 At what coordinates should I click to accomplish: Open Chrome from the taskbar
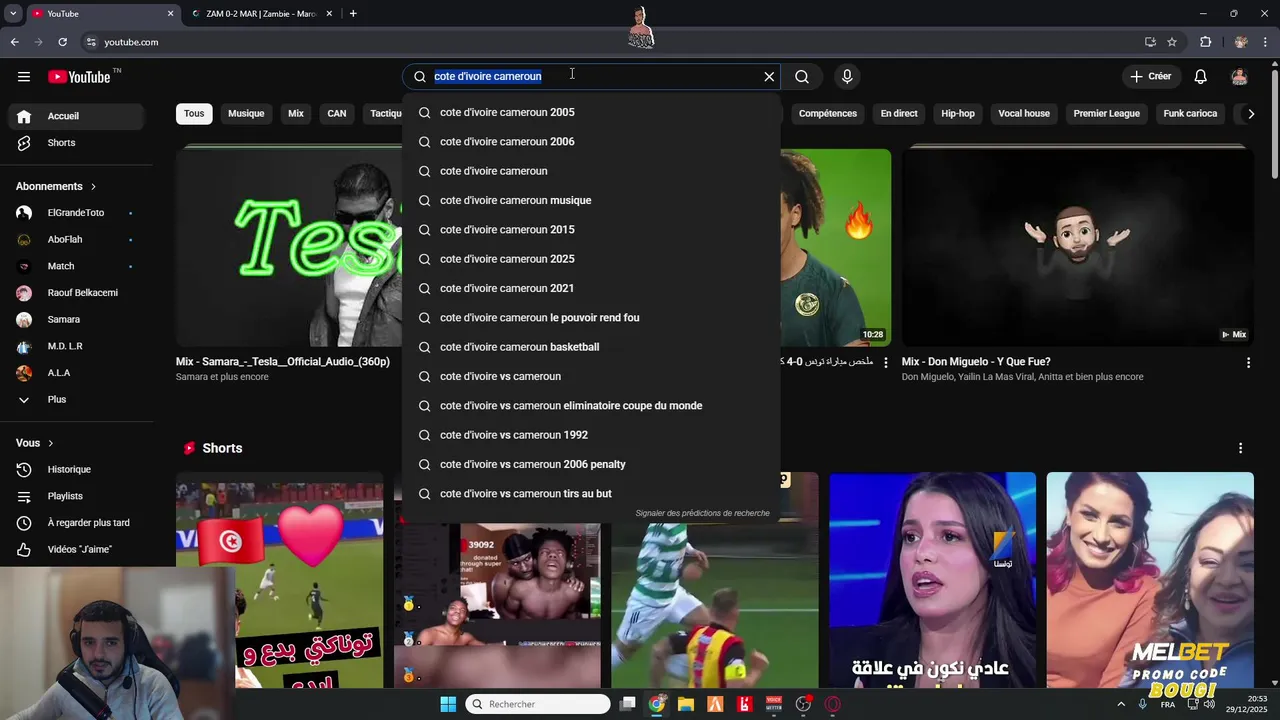pos(657,704)
